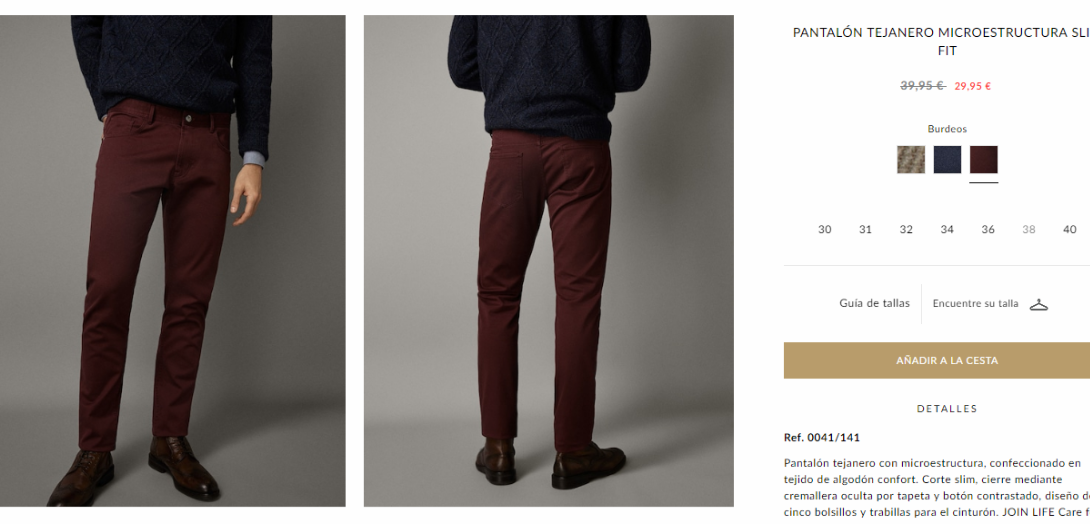Choose size 31
The image size is (1090, 524).
865,229
